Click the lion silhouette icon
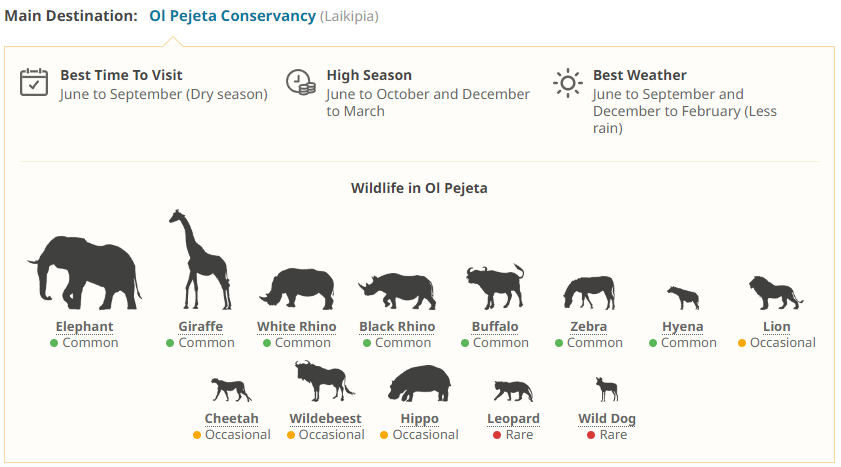Image resolution: width=841 pixels, height=467 pixels. coord(775,293)
